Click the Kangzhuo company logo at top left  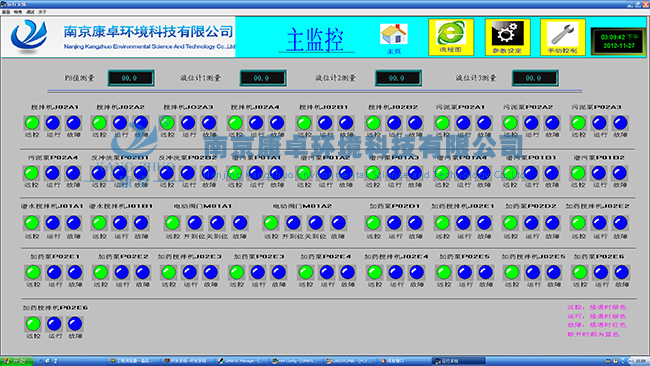[x=29, y=36]
